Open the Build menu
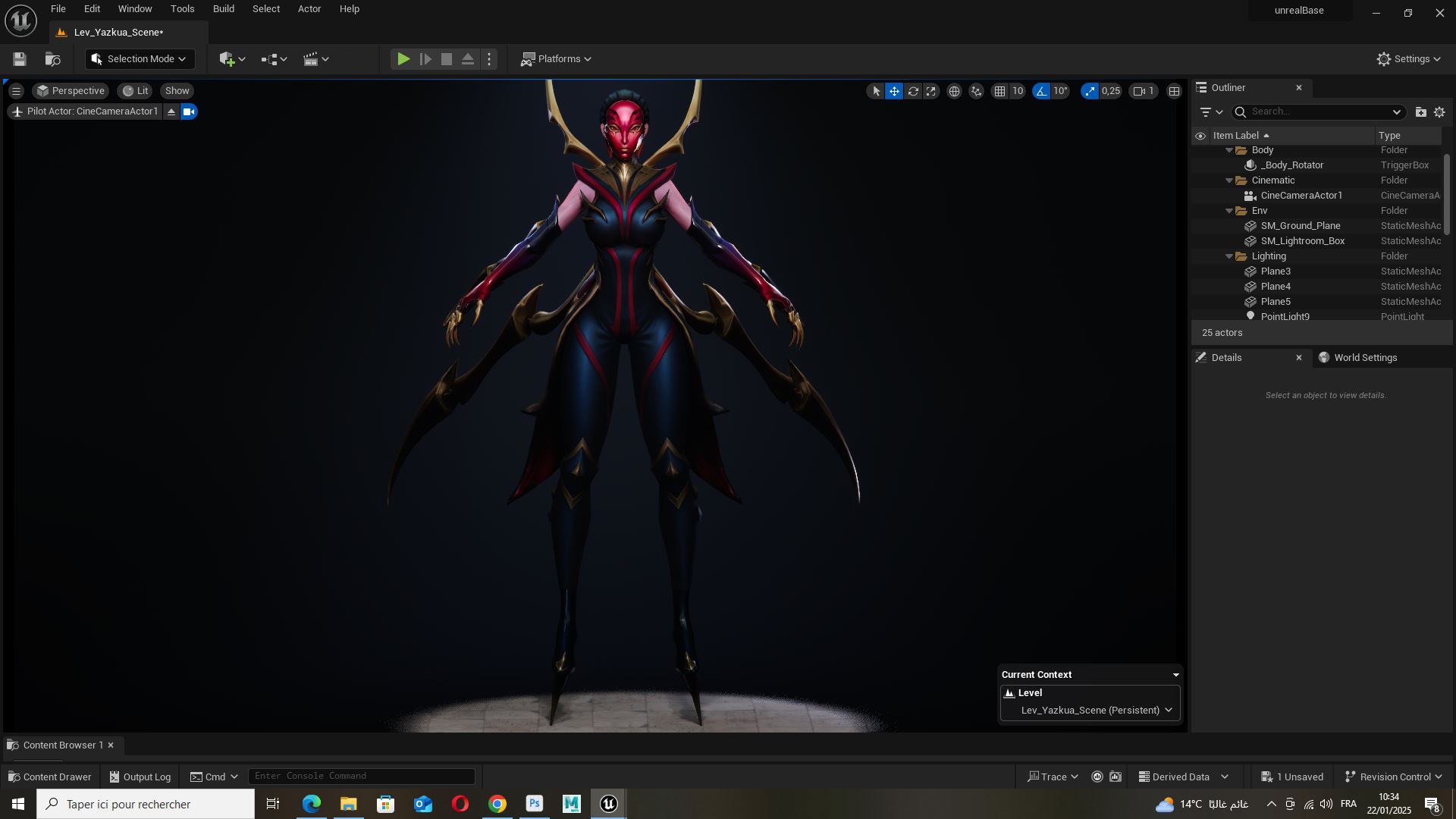Image resolution: width=1456 pixels, height=819 pixels. (223, 9)
